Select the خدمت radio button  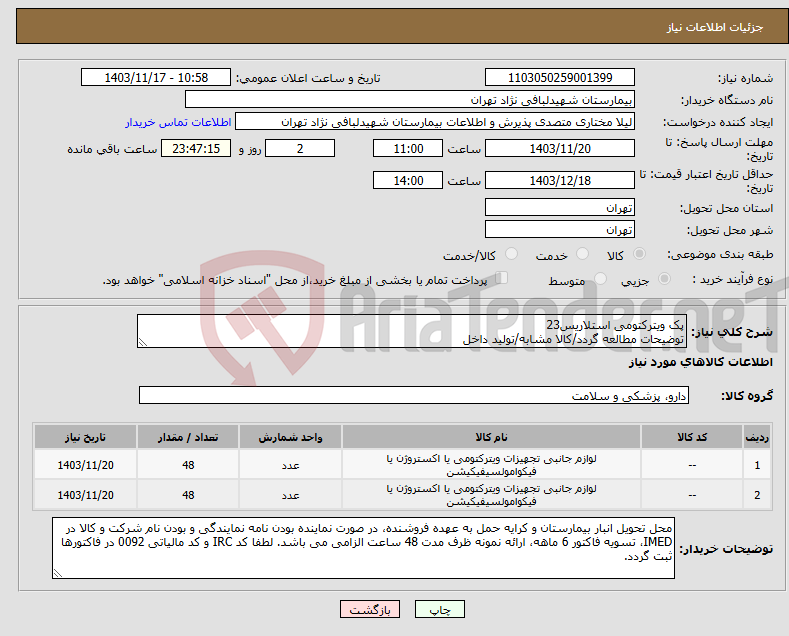(x=582, y=254)
